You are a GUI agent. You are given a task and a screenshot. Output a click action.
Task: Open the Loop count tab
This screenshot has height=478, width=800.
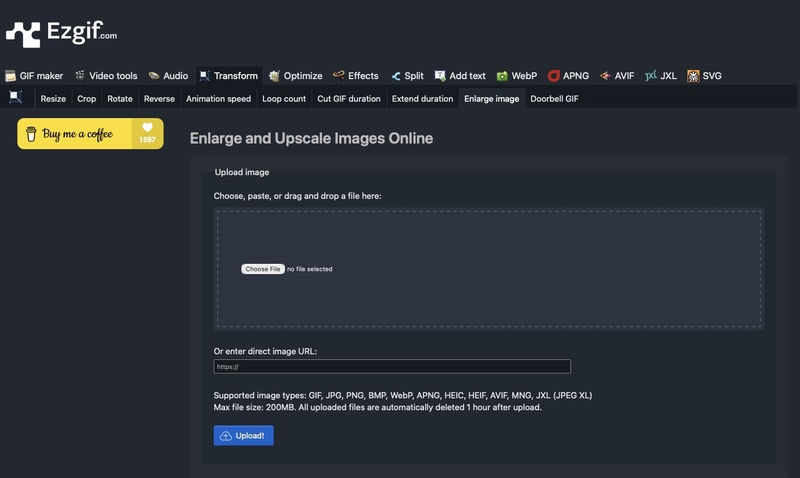[x=284, y=99]
